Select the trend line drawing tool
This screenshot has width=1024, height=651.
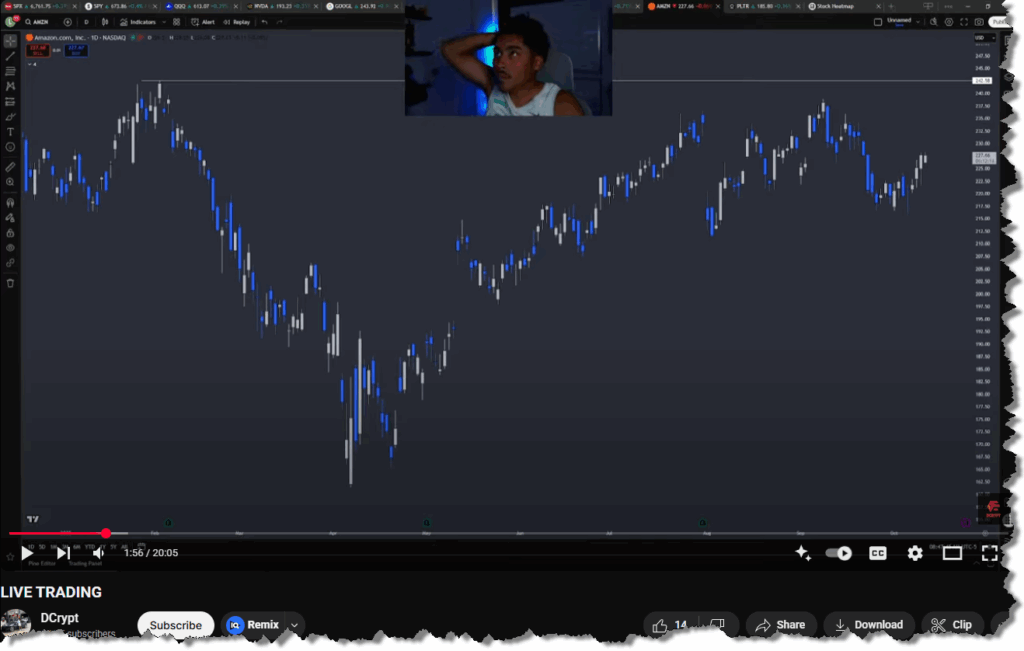coord(11,56)
